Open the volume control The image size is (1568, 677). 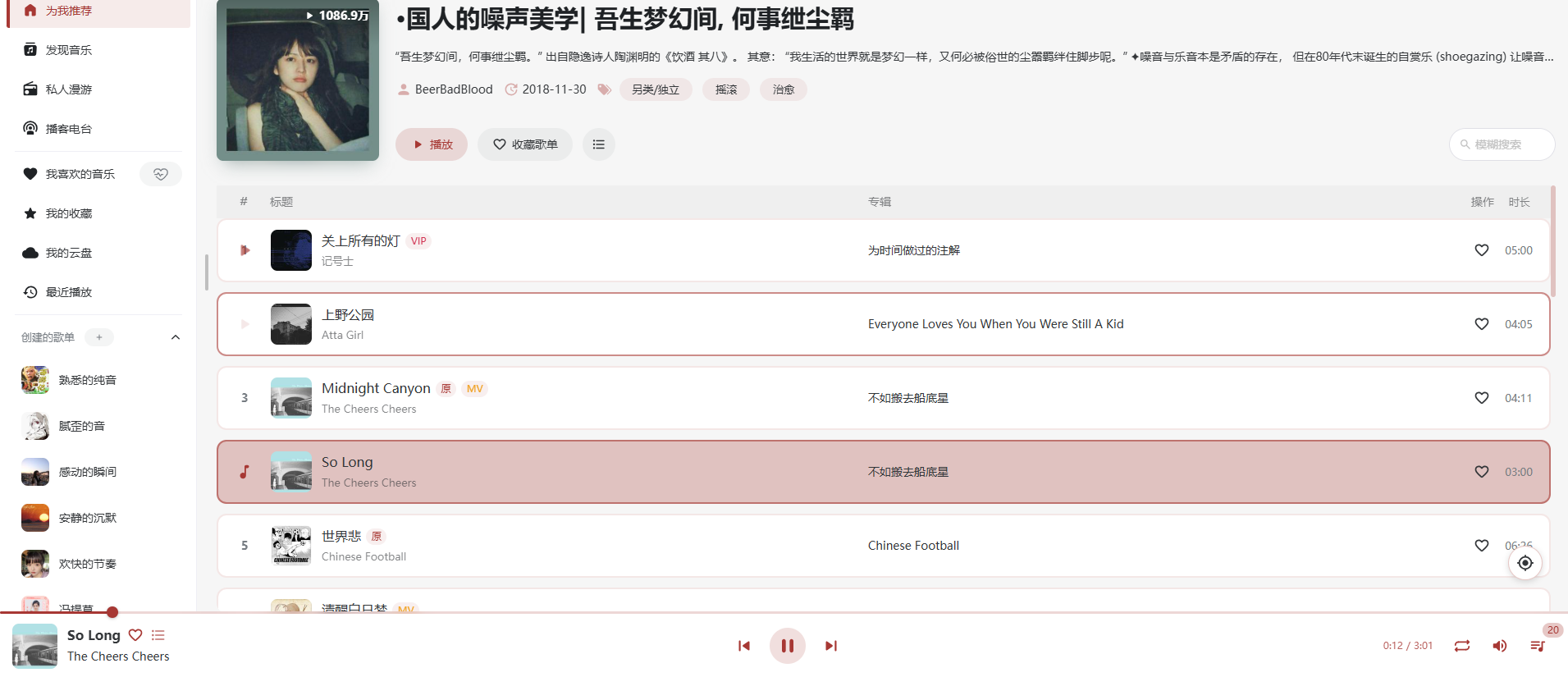pyautogui.click(x=1500, y=646)
